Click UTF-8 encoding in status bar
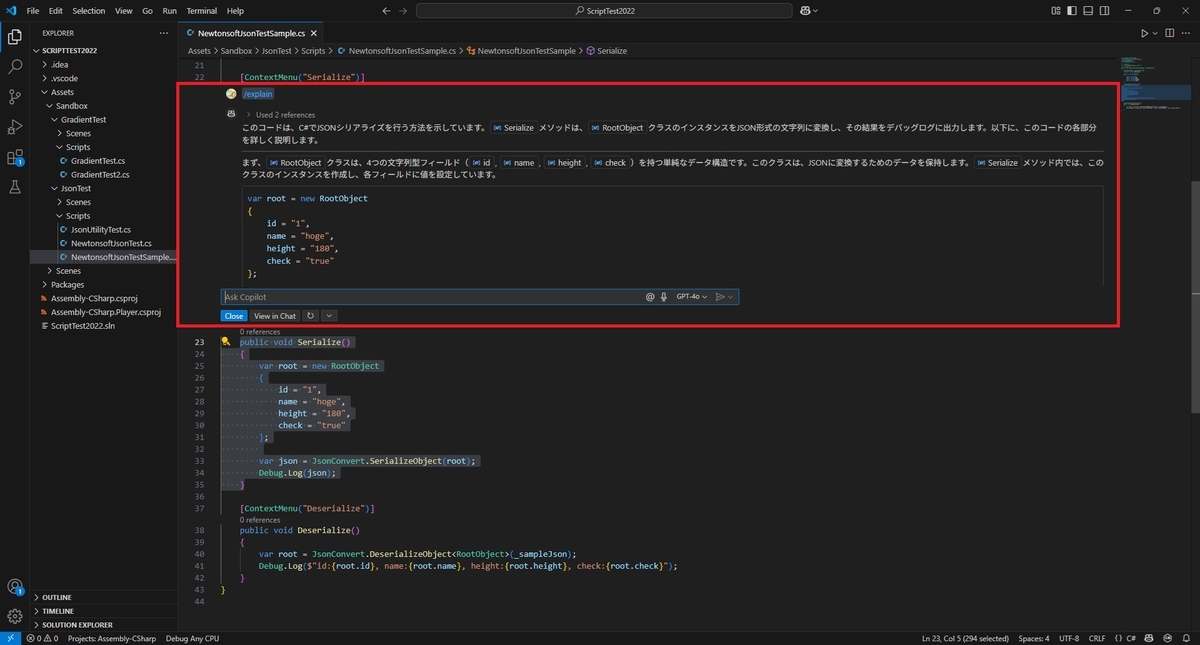 (1069, 638)
